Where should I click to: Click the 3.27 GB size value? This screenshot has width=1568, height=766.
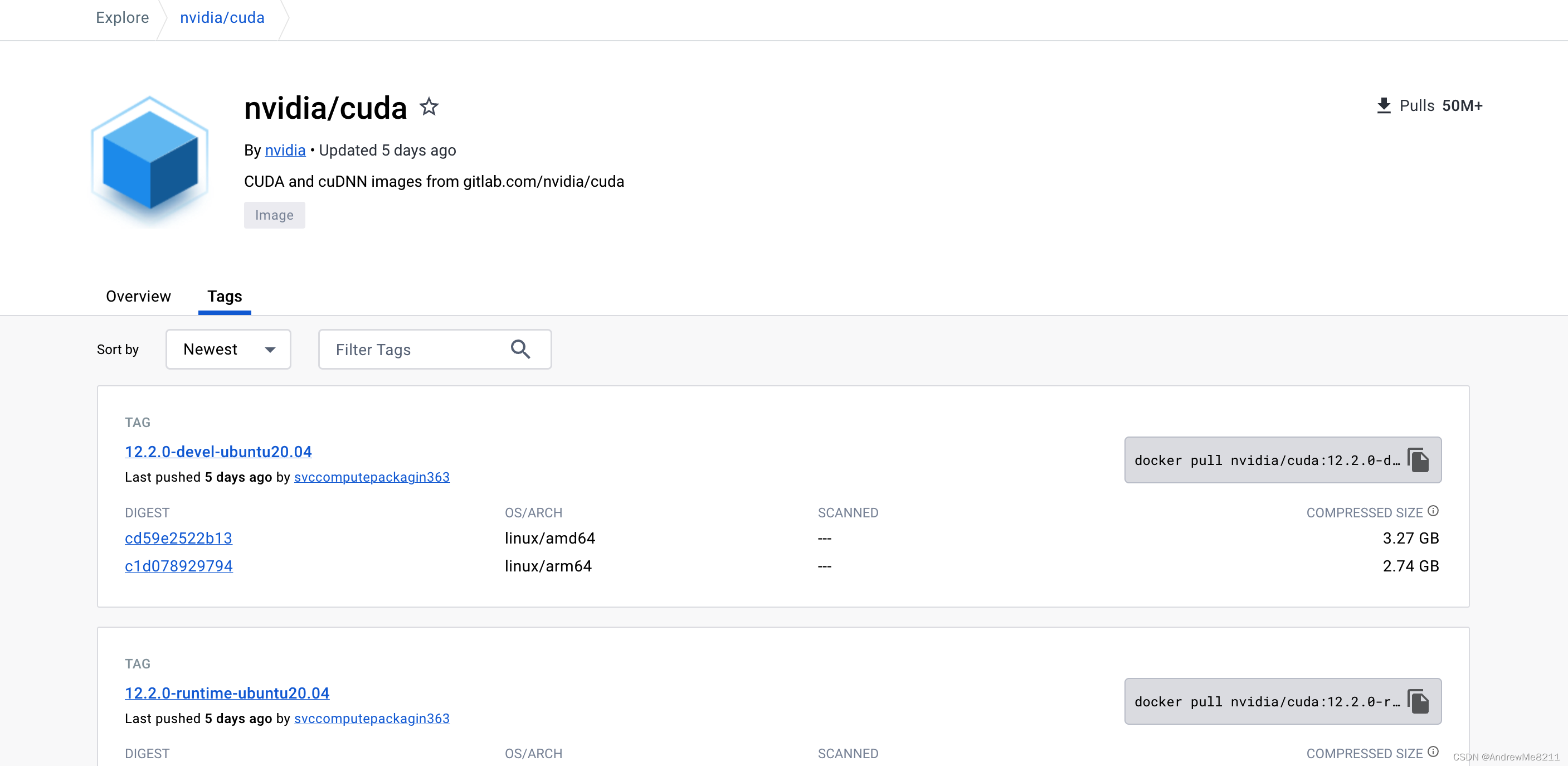(x=1410, y=539)
